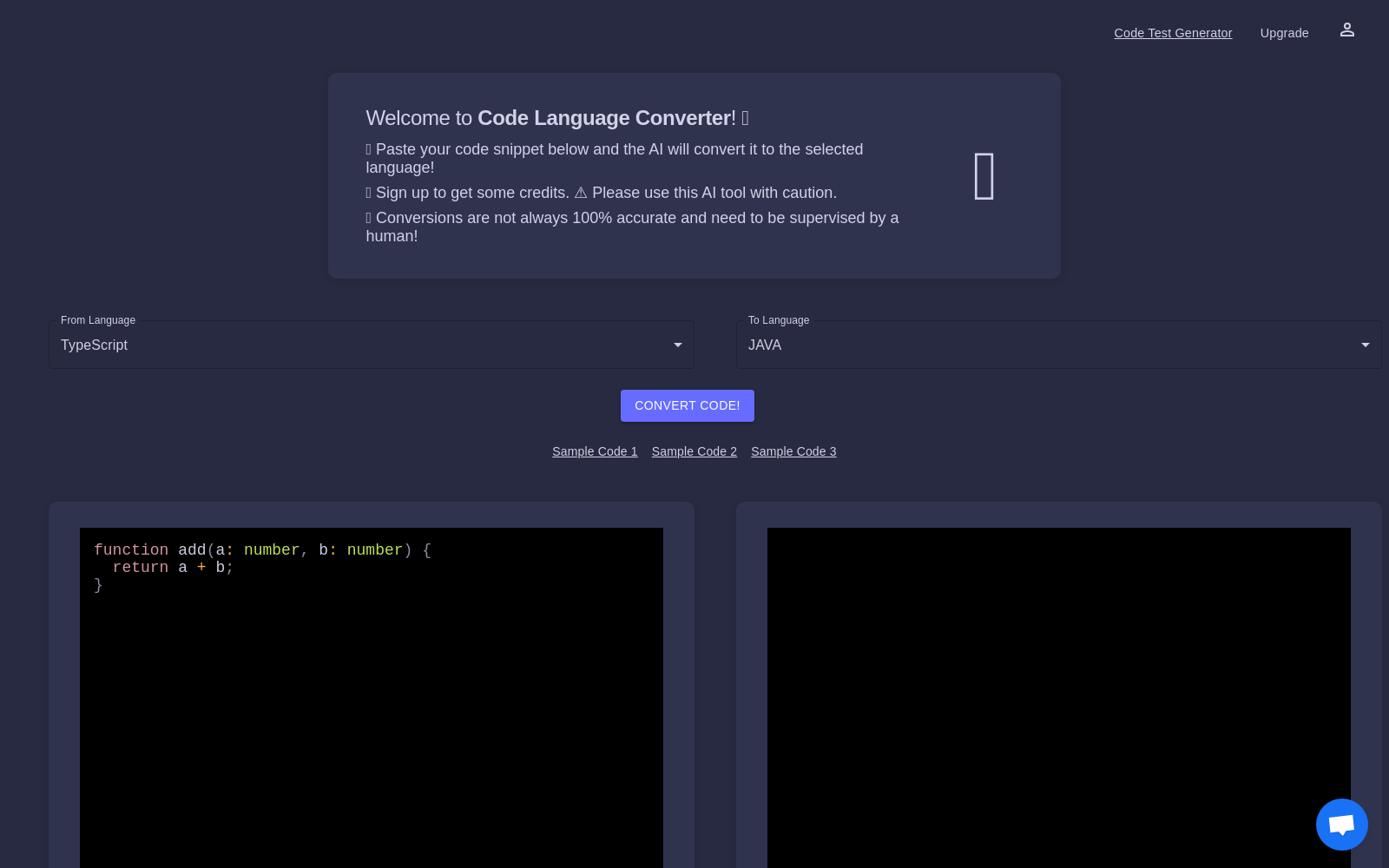
Task: Select the TypeScript value in From Language
Action: pos(94,345)
